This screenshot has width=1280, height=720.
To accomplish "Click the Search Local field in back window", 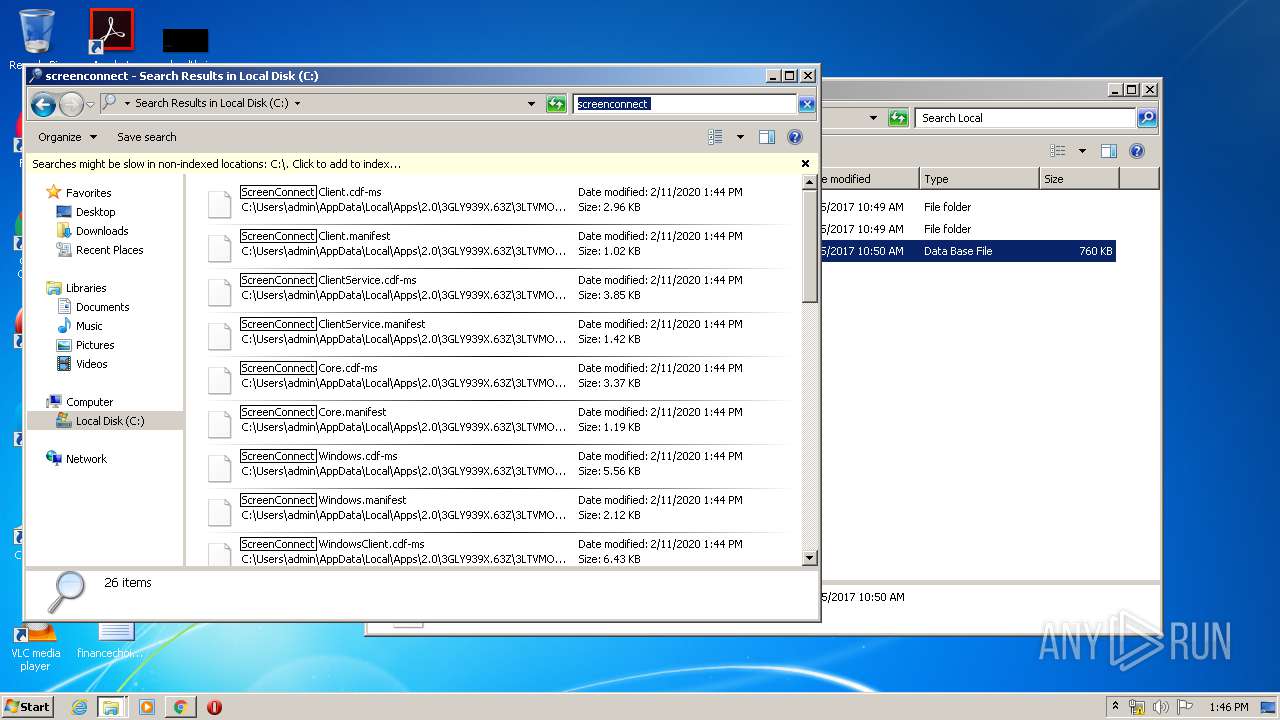I will (x=1027, y=118).
